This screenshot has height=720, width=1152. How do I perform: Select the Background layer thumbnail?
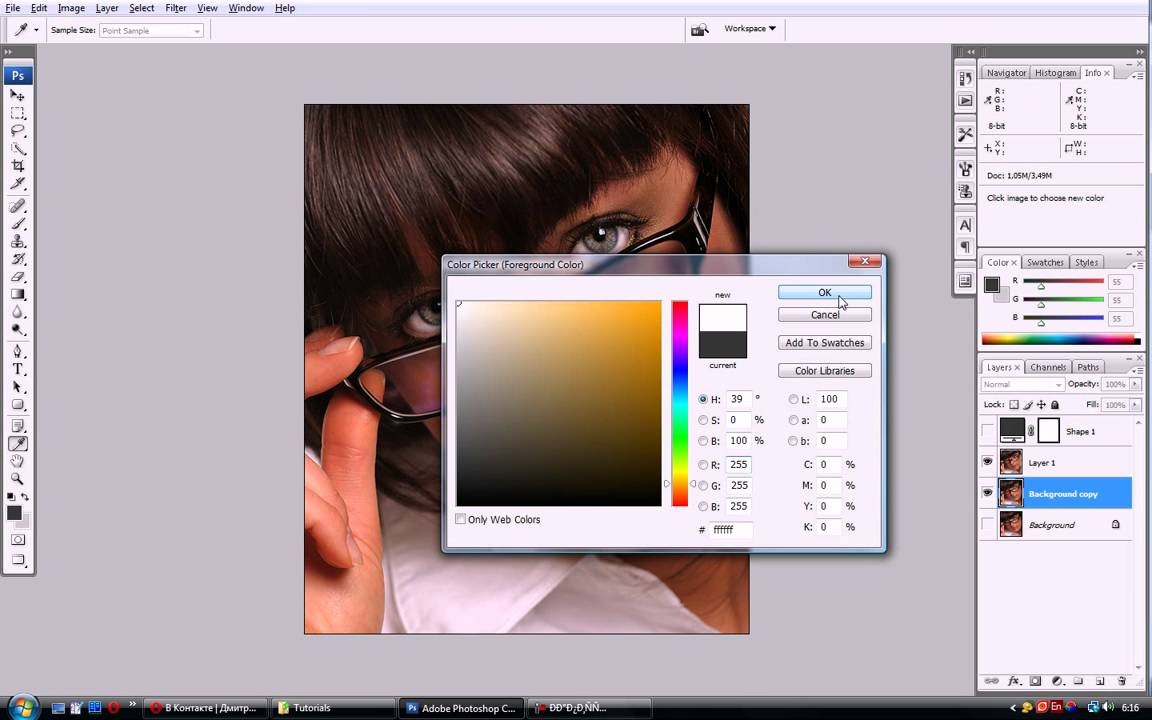point(1011,525)
